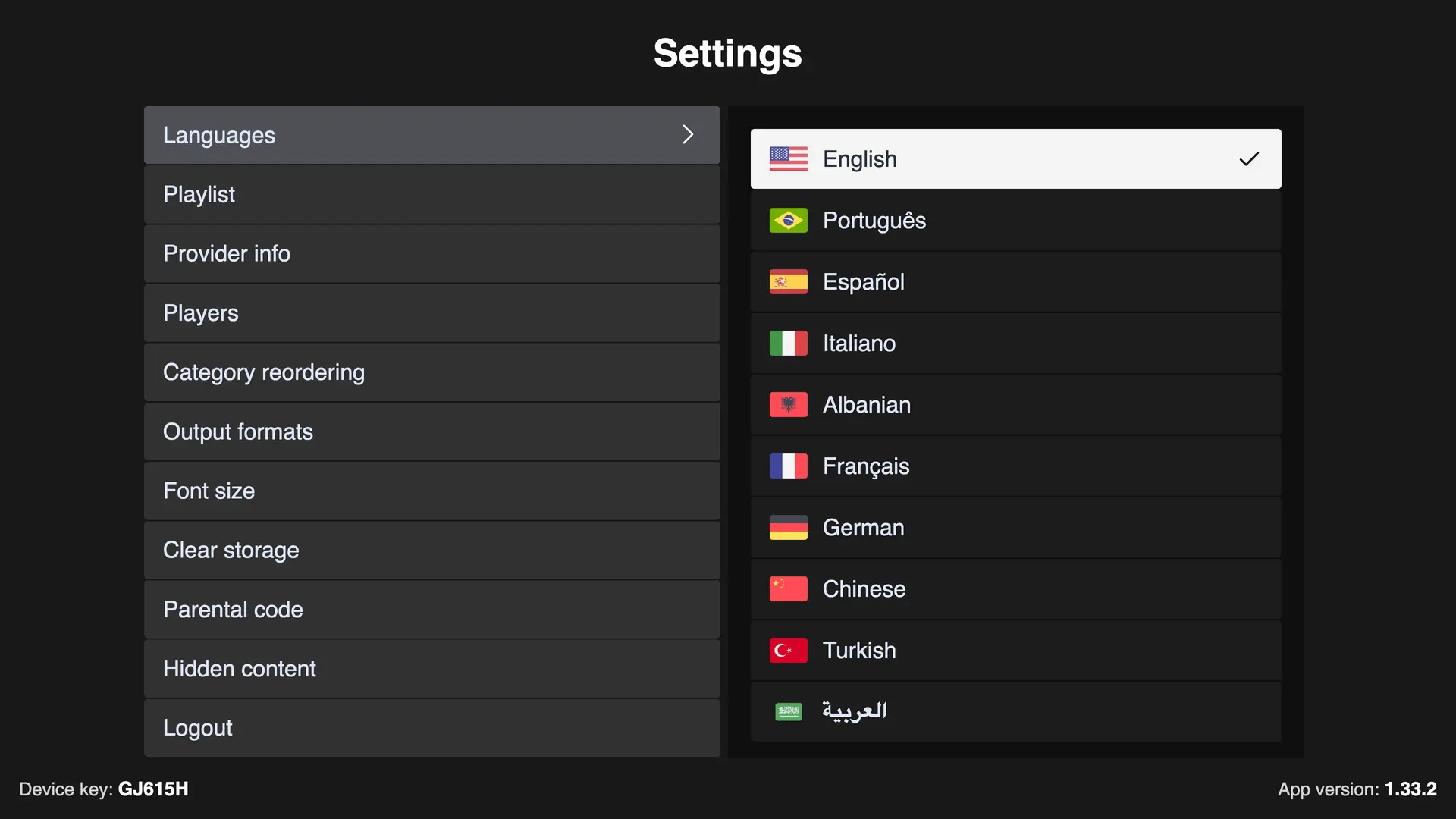
Task: Select Français as the language
Action: 1015,466
